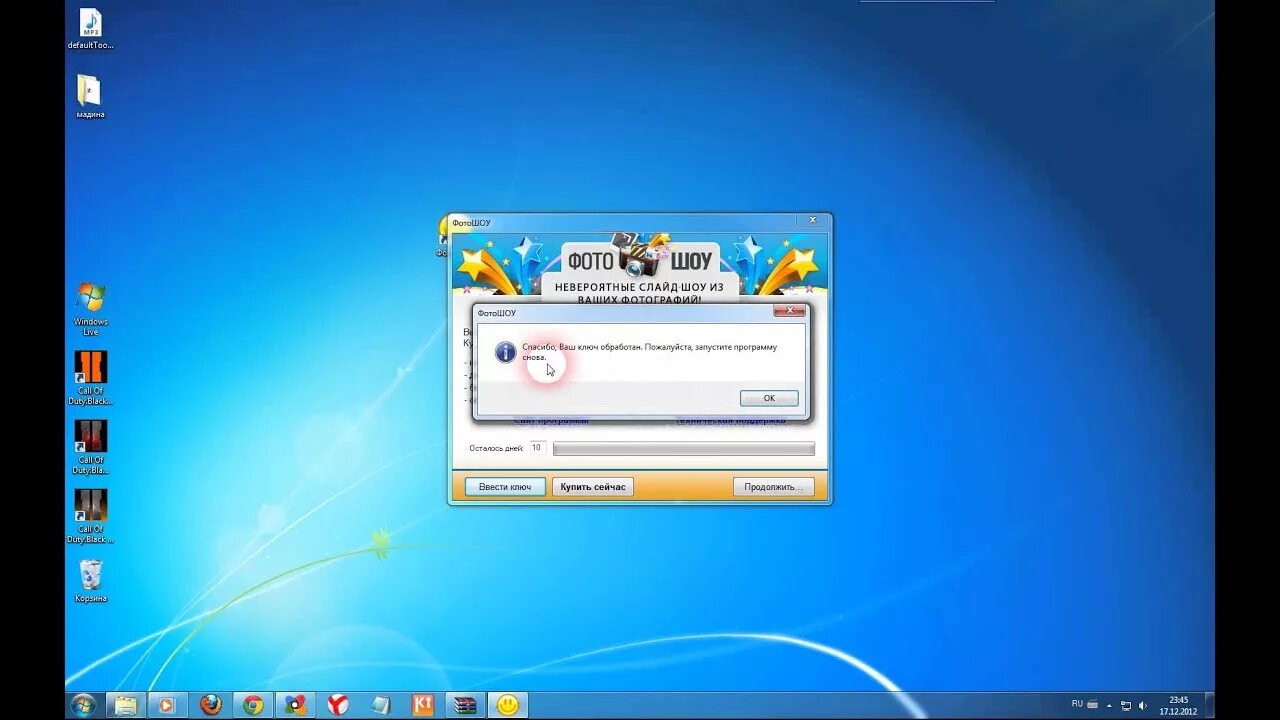
Task: Open the Корзина recycle bin
Action: (x=90, y=581)
